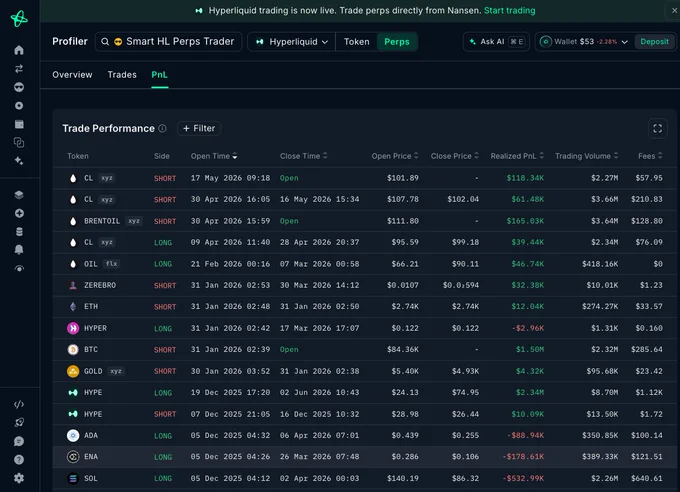Click the $1.50M realized PnL value
The height and width of the screenshot is (492, 680).
[530, 349]
